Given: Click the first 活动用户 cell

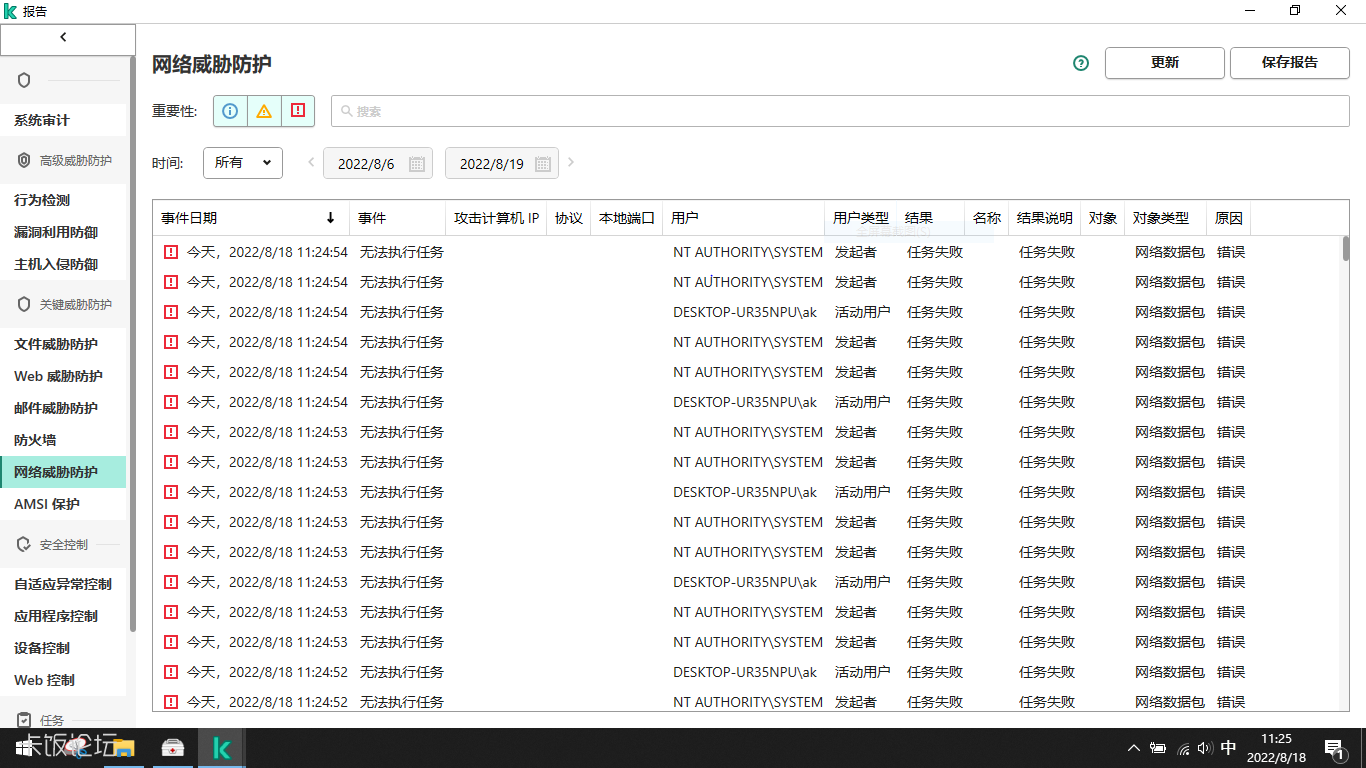Looking at the screenshot, I should click(862, 312).
